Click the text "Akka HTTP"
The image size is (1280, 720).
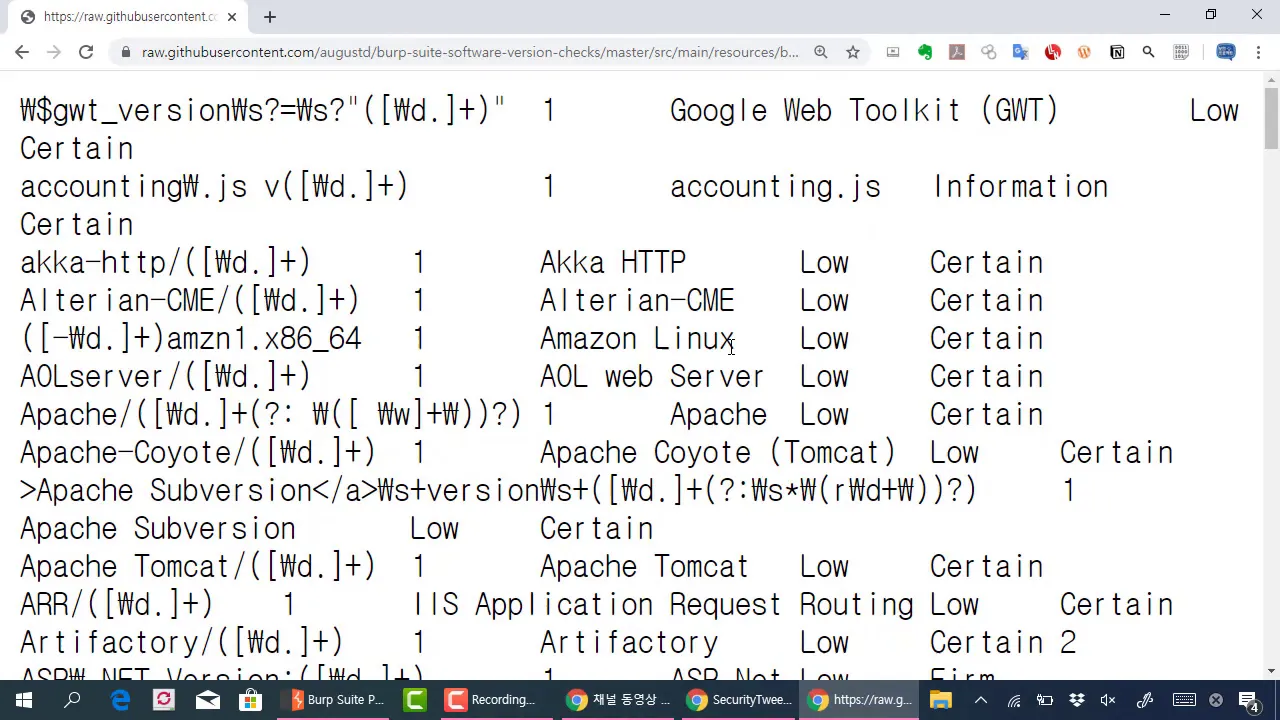pos(613,262)
